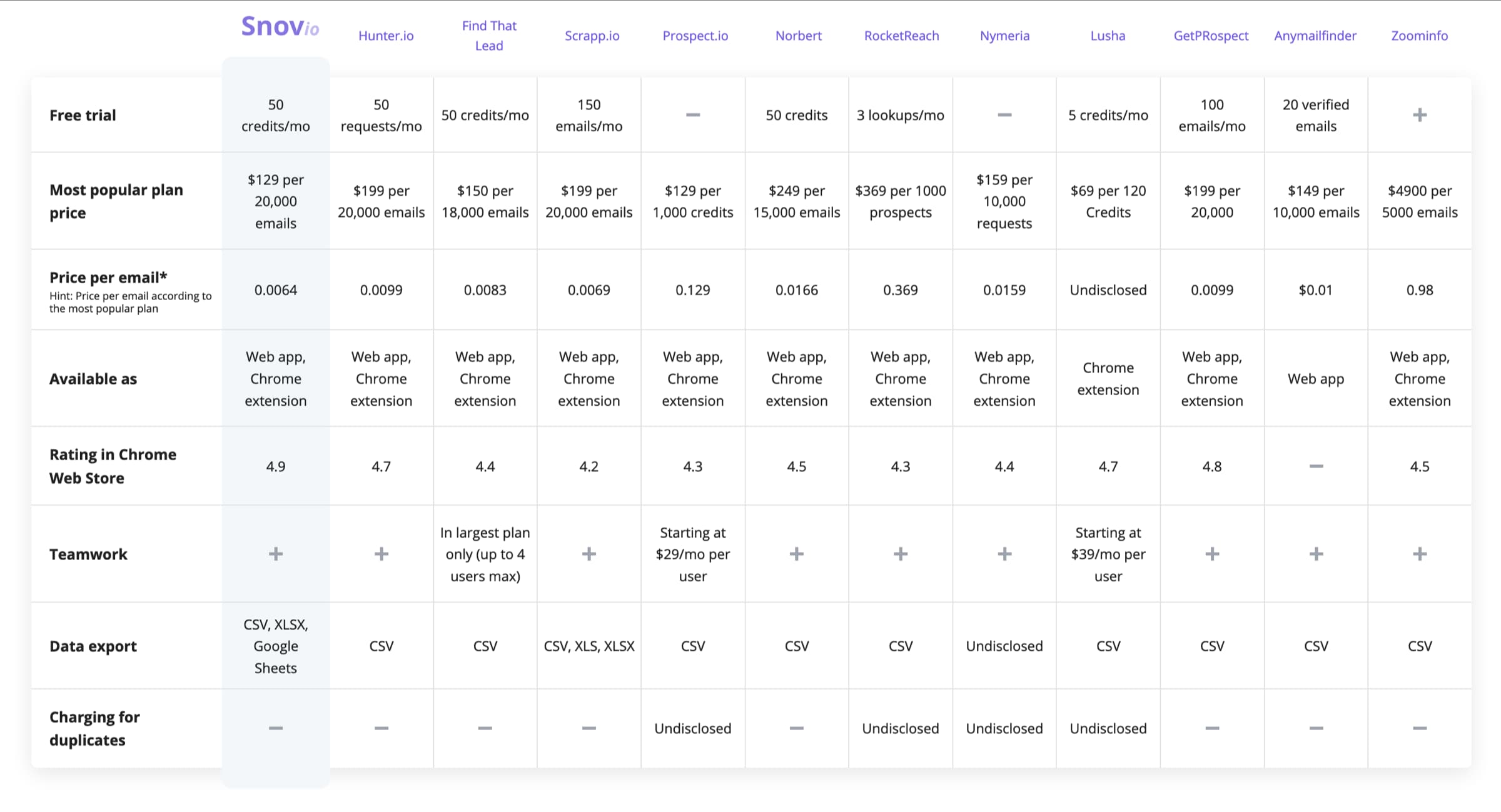1501x812 pixels.
Task: Click the price per email hint text
Action: pos(130,302)
